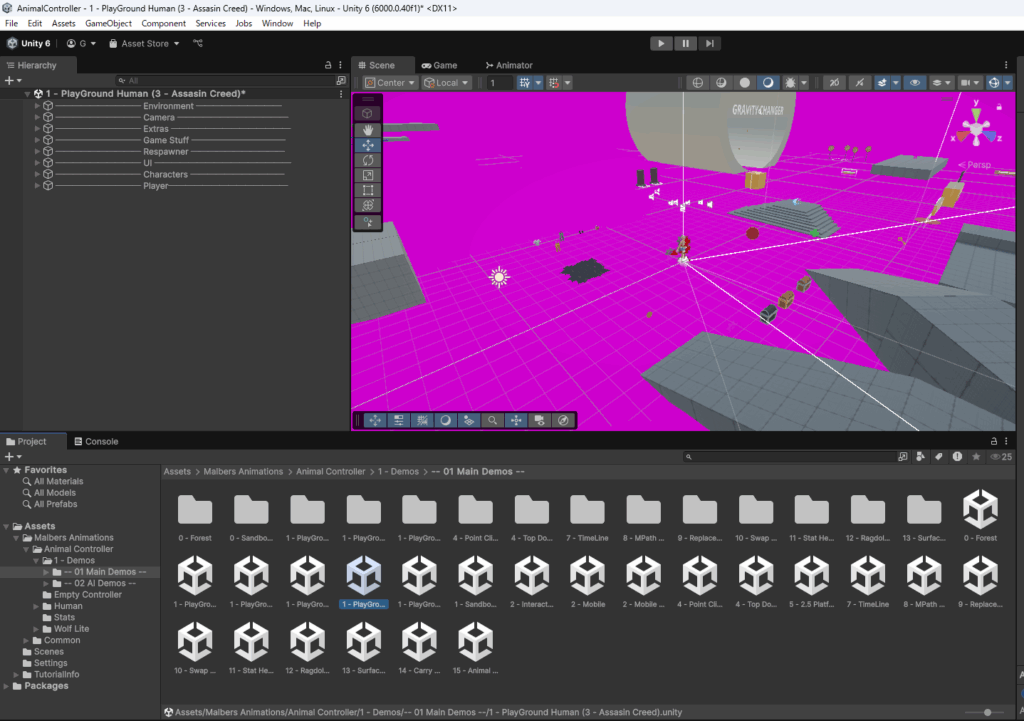The image size is (1024, 721).
Task: Toggle 2D view mode in Scene toolbar
Action: pyautogui.click(x=834, y=82)
